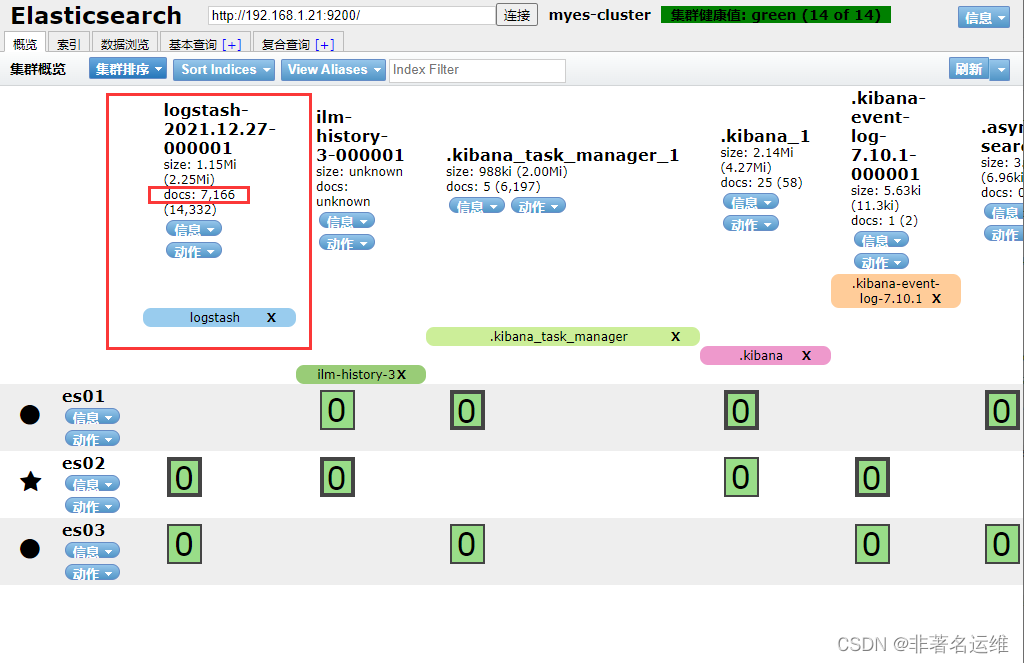Remove the logstash alias with X
The height and width of the screenshot is (663, 1024).
click(x=271, y=317)
